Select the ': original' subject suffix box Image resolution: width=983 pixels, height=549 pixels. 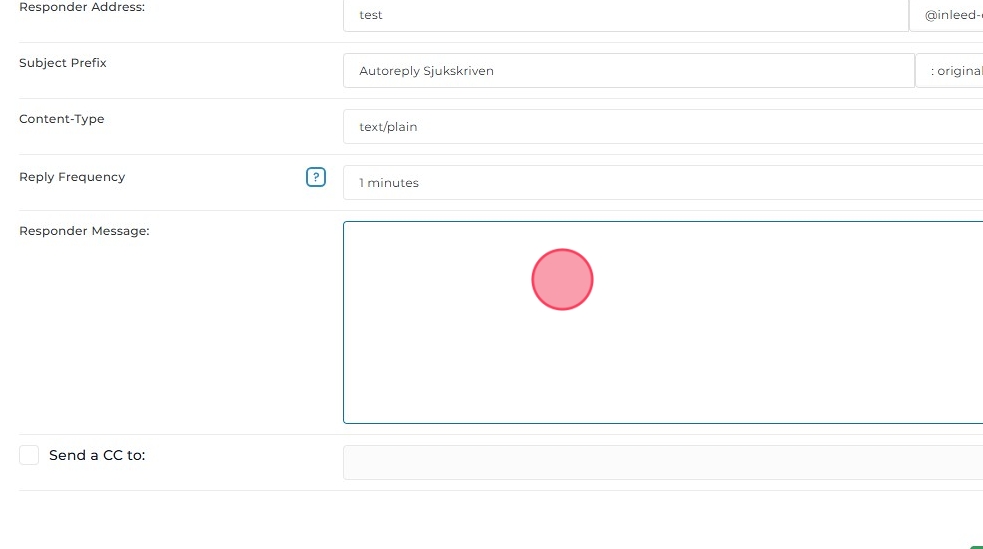pos(951,71)
